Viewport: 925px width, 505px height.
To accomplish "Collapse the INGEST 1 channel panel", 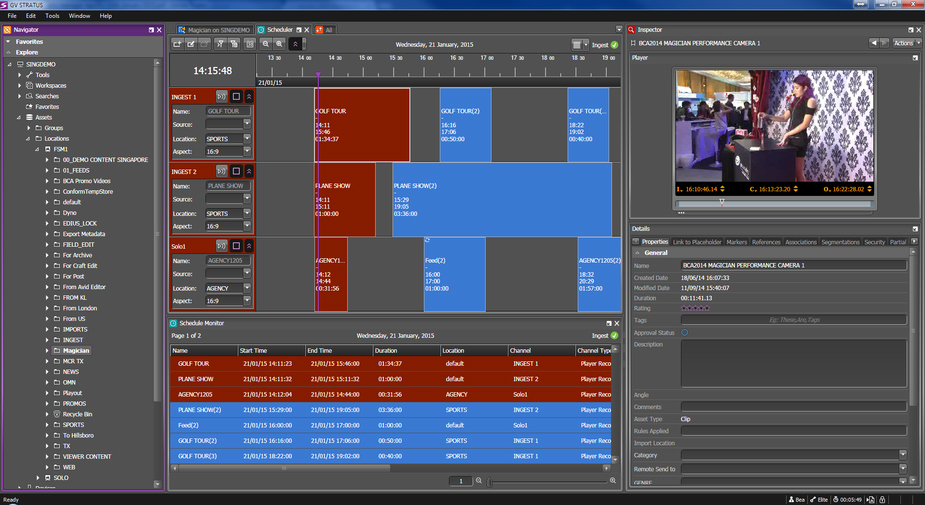I will [x=249, y=97].
